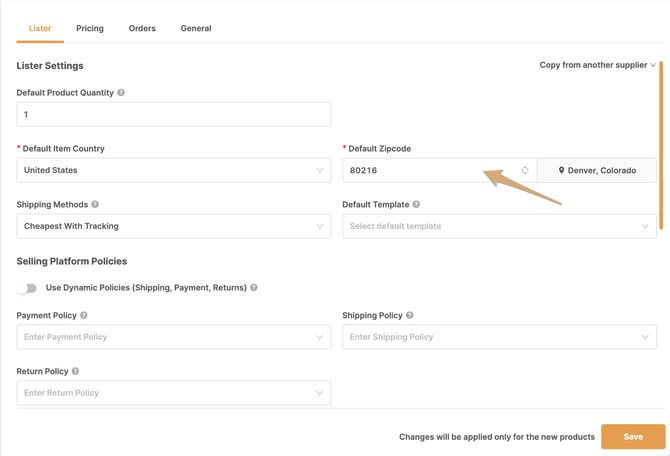Expand Copy from another supplier menu
This screenshot has height=456, width=670.
click(x=597, y=65)
